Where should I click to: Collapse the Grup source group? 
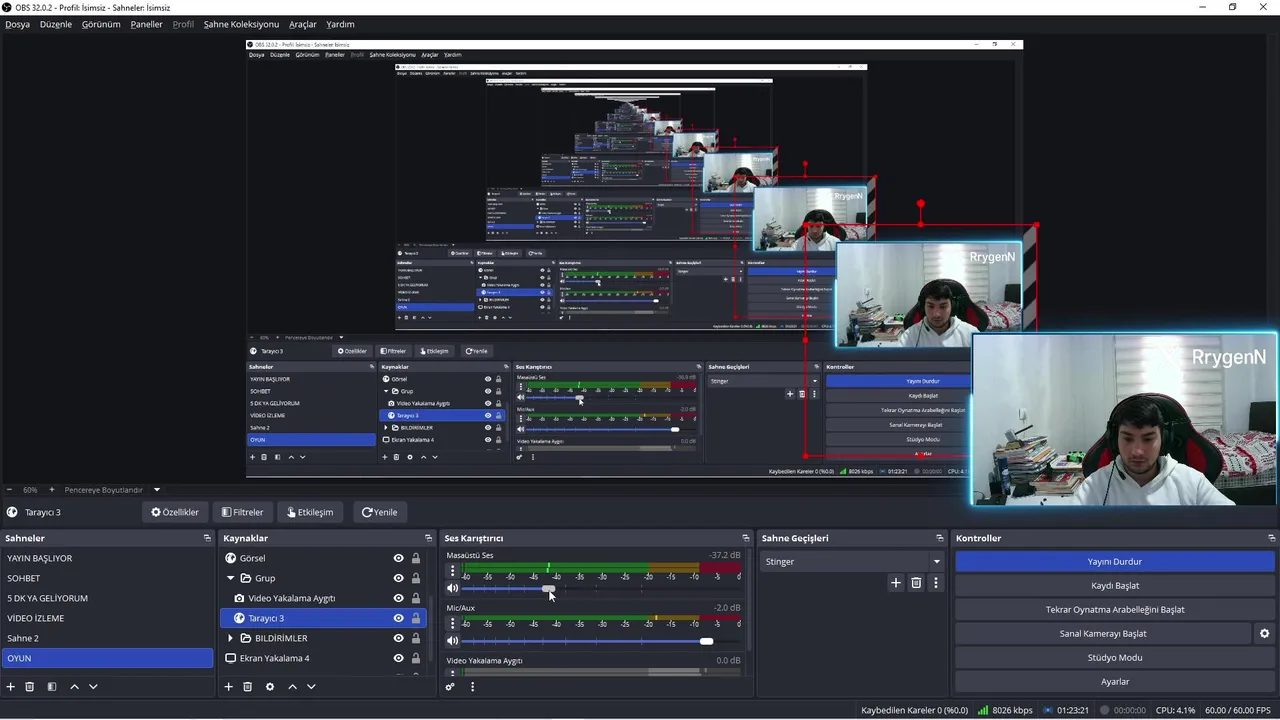click(x=231, y=578)
